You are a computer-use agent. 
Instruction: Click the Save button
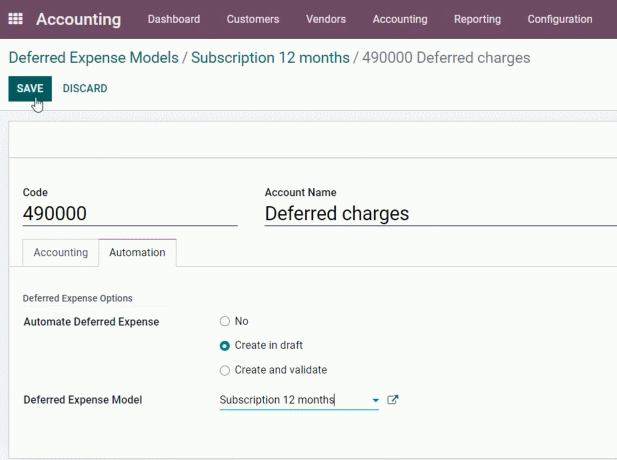click(30, 89)
